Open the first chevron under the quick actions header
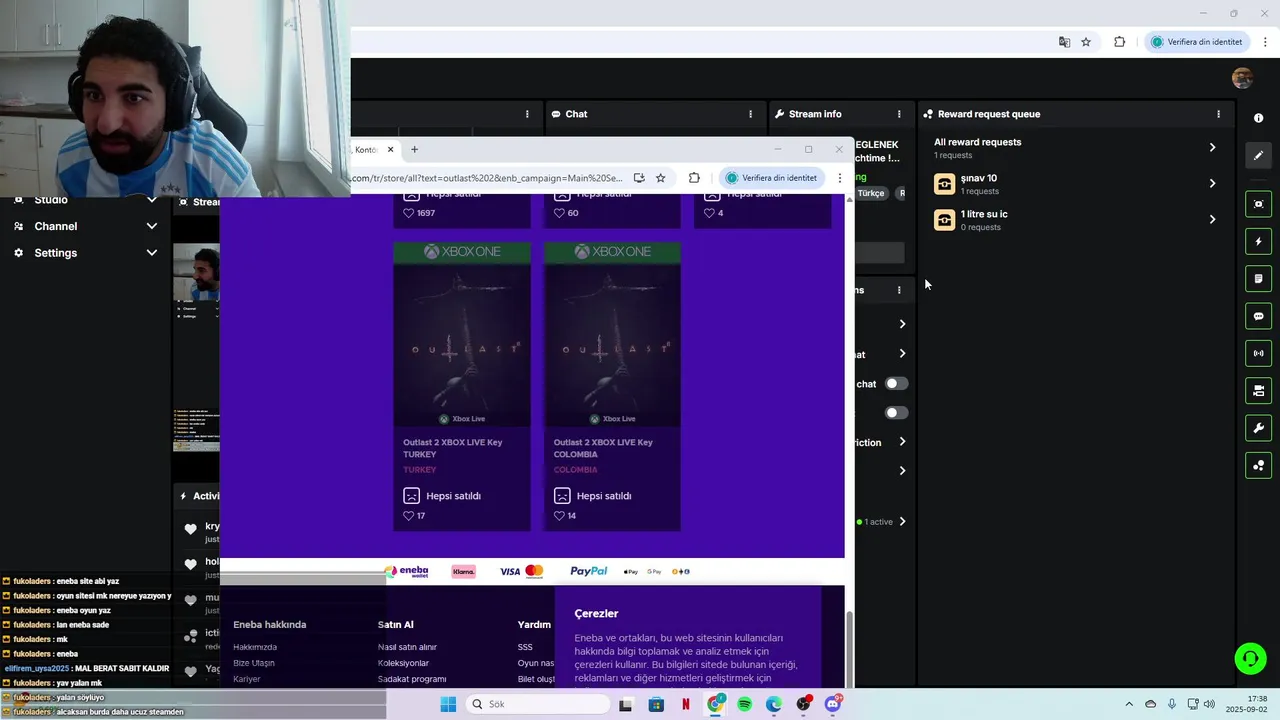Image resolution: width=1280 pixels, height=720 pixels. pos(902,324)
